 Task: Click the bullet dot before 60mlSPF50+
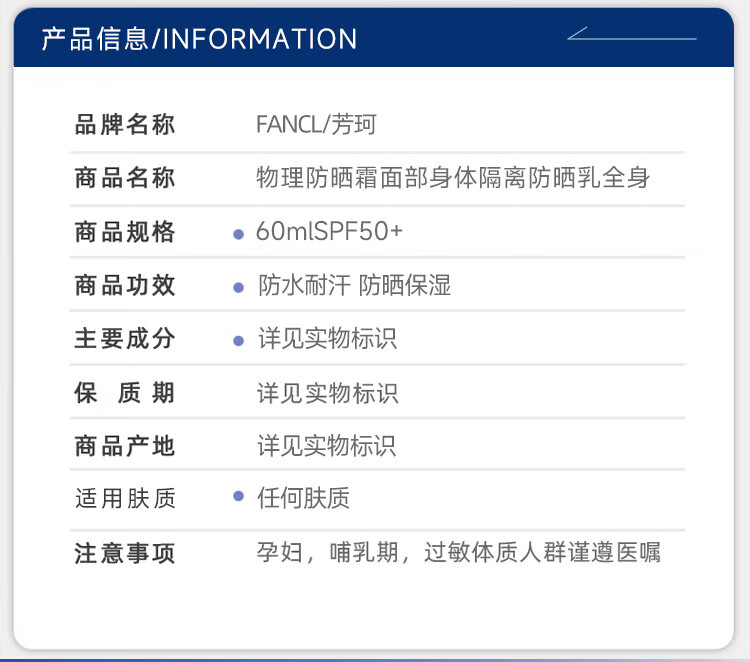[x=238, y=234]
